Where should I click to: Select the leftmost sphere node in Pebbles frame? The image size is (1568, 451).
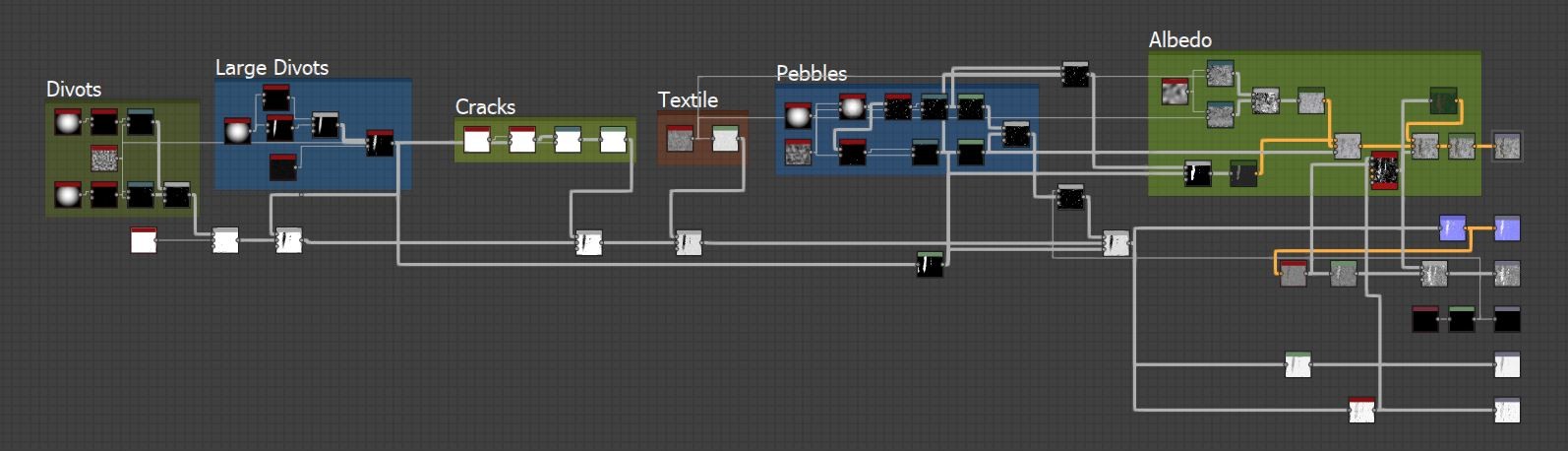[x=799, y=116]
